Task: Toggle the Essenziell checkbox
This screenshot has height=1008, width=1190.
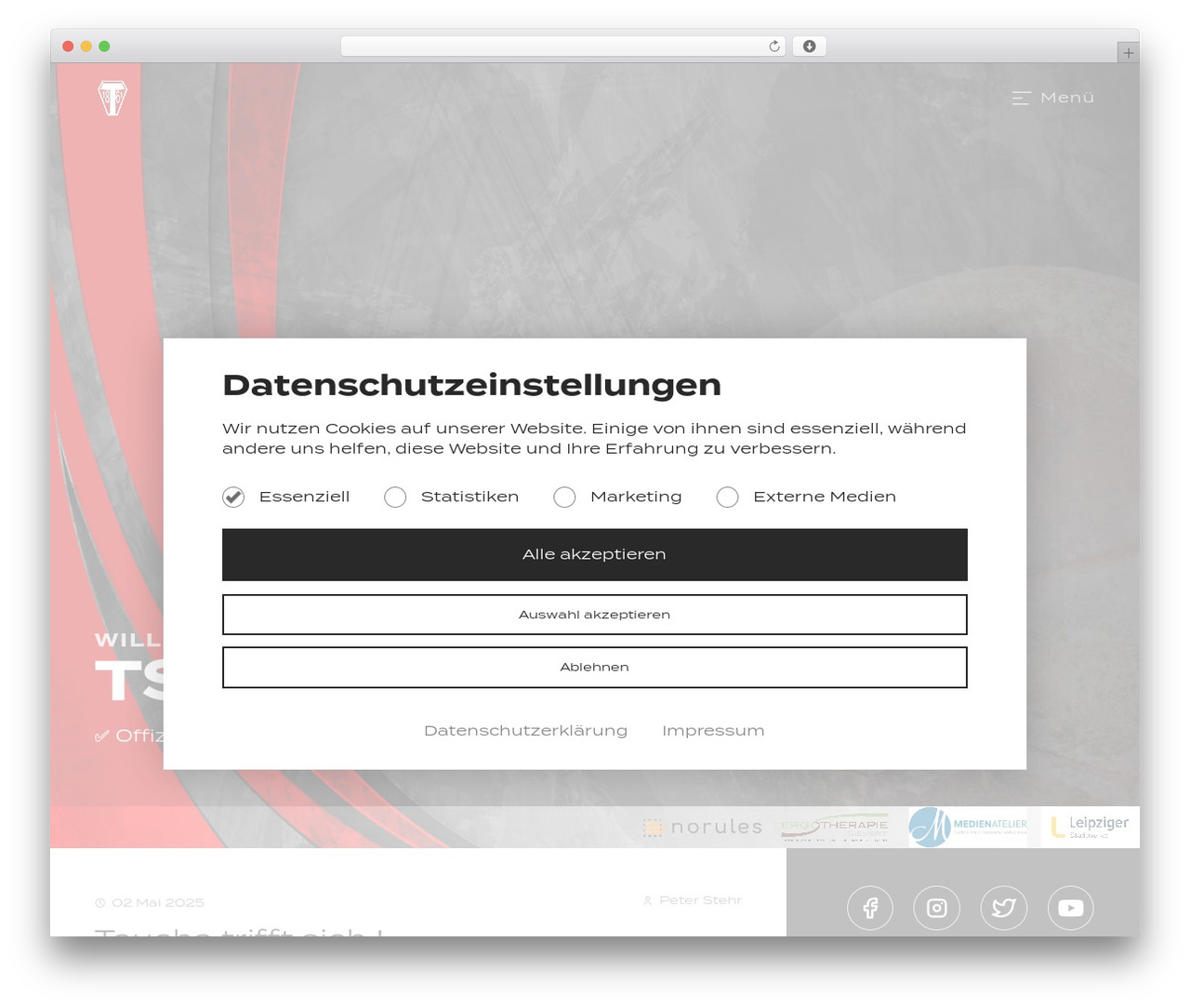Action: click(x=233, y=497)
